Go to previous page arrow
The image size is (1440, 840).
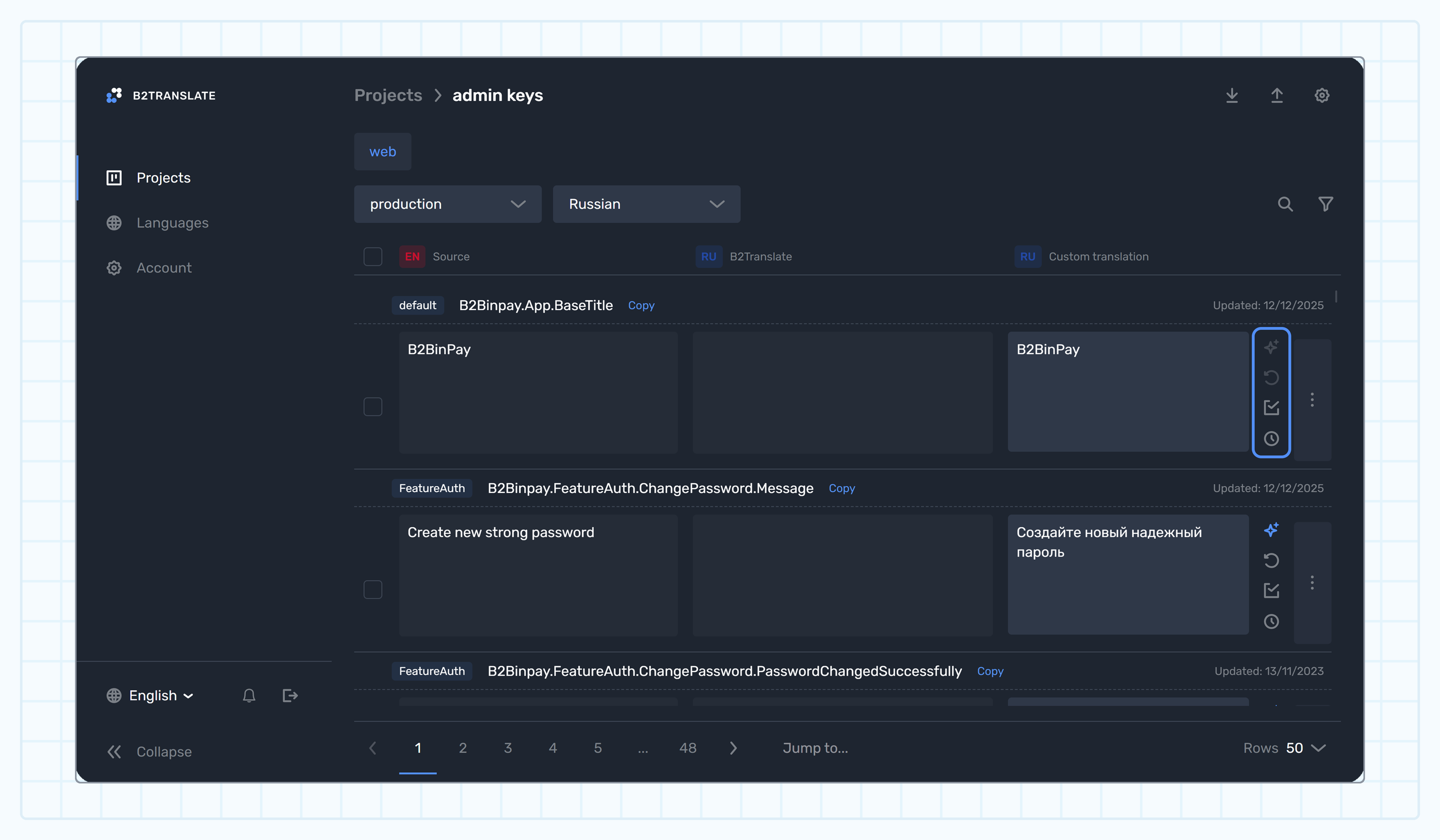372,748
